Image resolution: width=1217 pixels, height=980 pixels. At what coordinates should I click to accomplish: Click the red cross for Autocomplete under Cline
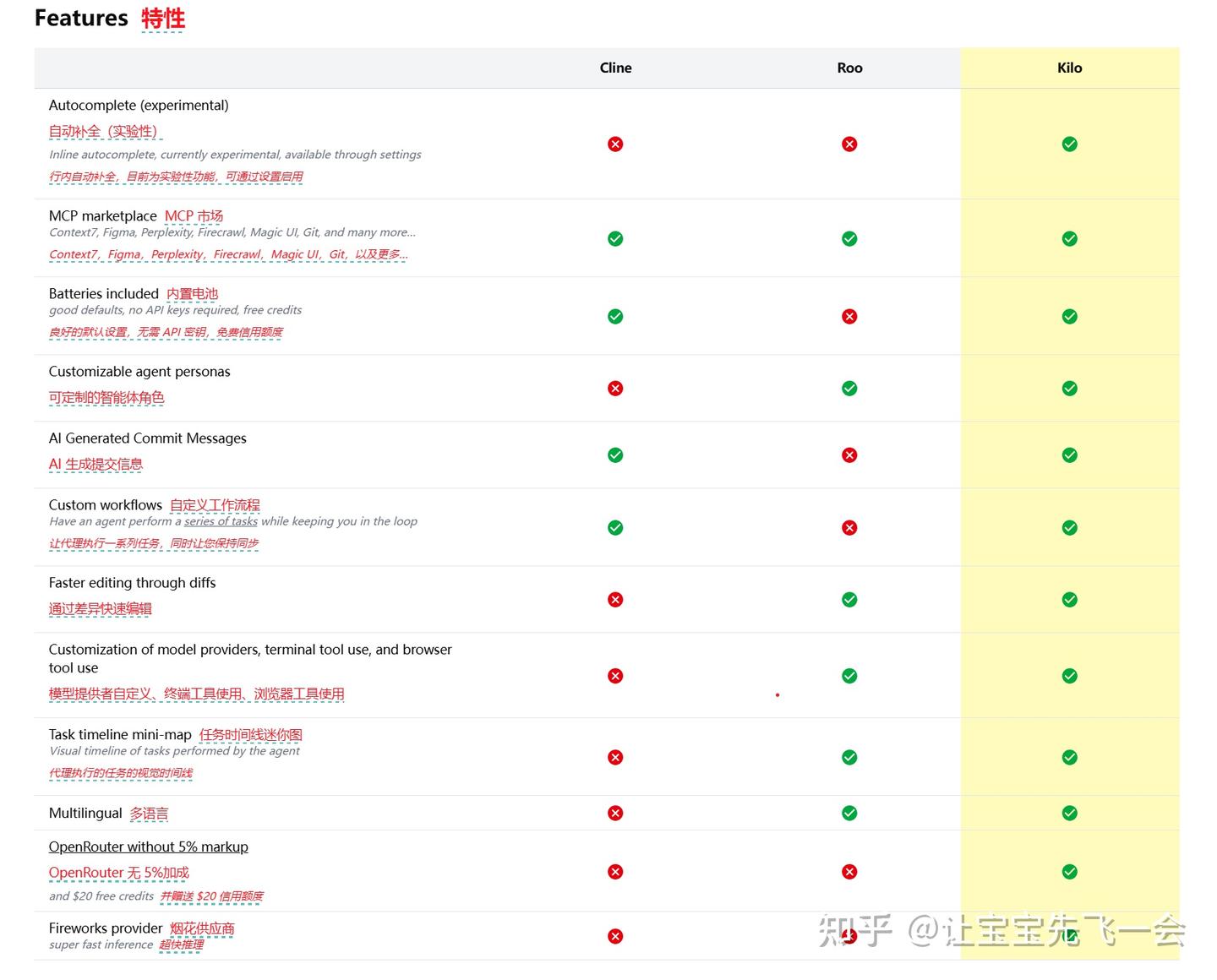click(x=615, y=144)
